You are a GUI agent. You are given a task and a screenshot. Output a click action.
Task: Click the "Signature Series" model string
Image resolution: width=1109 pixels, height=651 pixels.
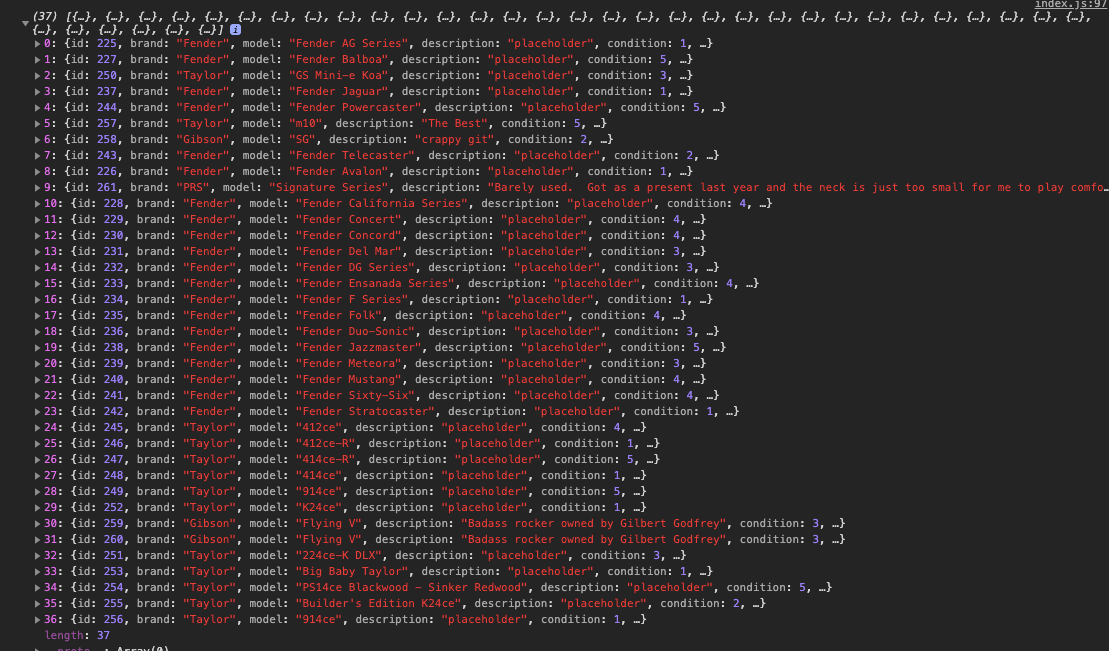329,188
